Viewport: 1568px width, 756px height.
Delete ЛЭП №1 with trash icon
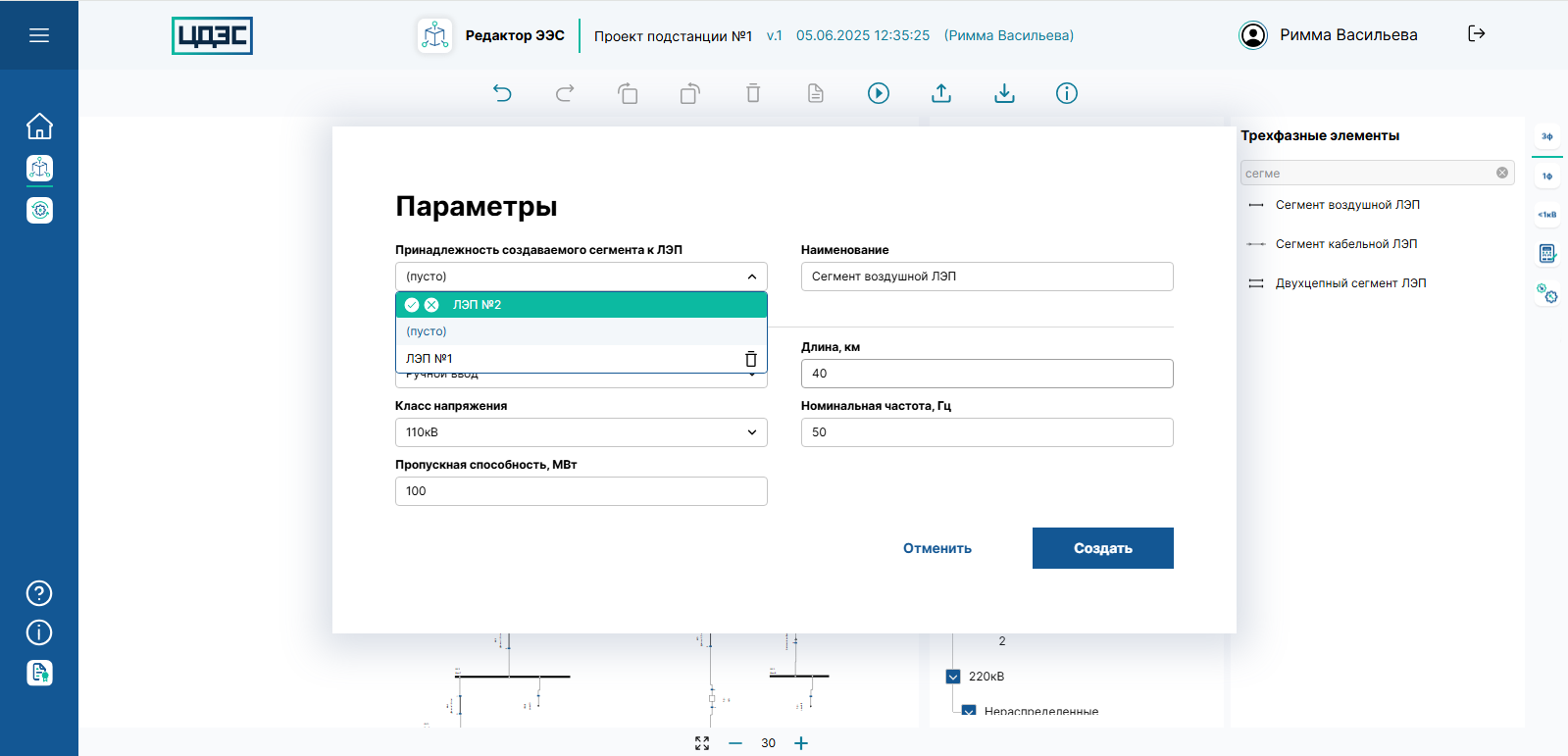[751, 359]
